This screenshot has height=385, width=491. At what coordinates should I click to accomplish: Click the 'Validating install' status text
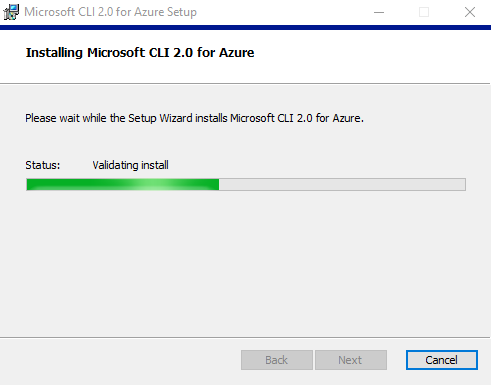point(130,165)
